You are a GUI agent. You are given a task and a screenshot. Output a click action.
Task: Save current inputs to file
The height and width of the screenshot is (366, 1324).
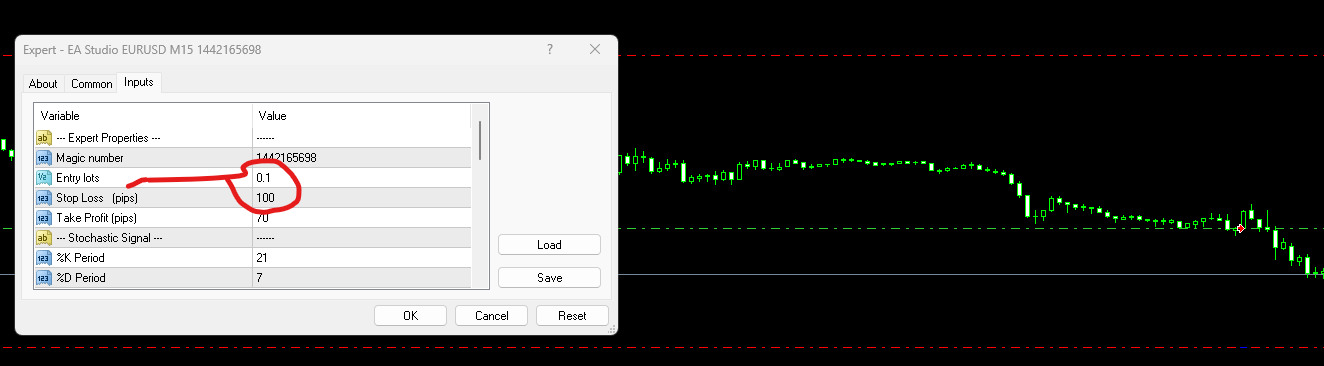coord(549,278)
